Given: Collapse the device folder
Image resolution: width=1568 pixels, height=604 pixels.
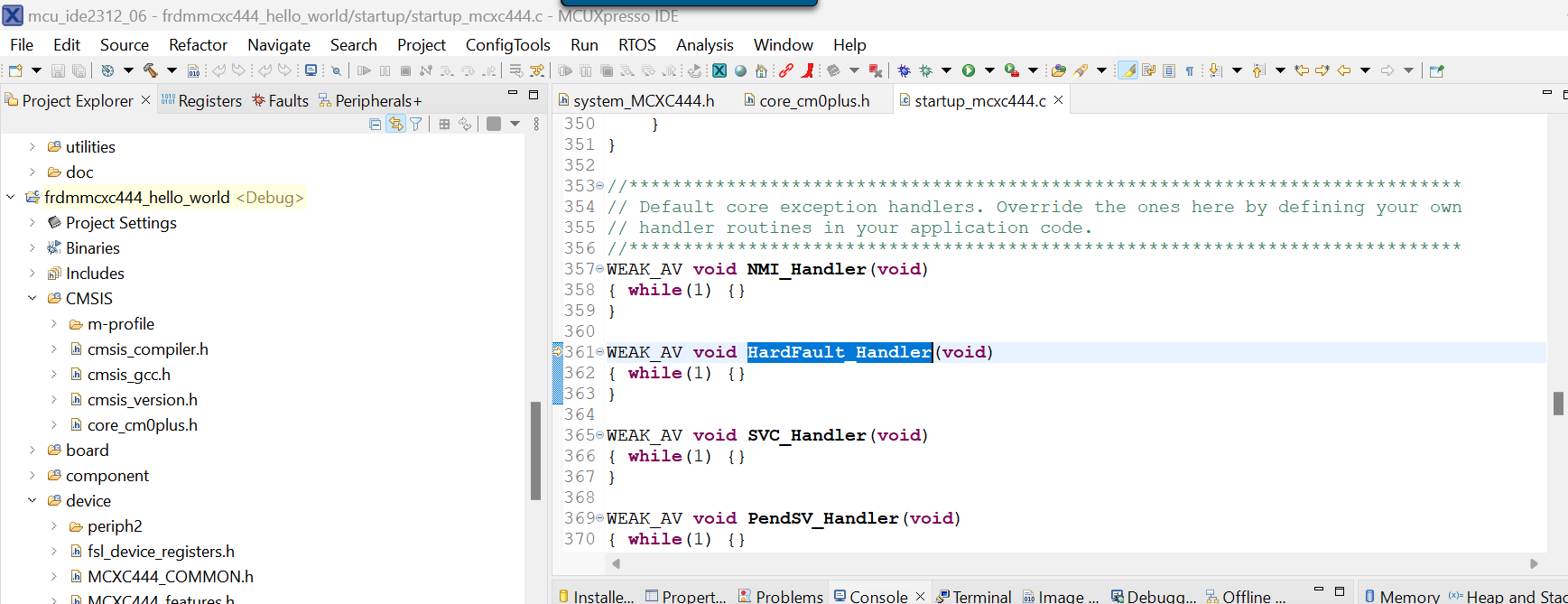Looking at the screenshot, I should tap(32, 501).
